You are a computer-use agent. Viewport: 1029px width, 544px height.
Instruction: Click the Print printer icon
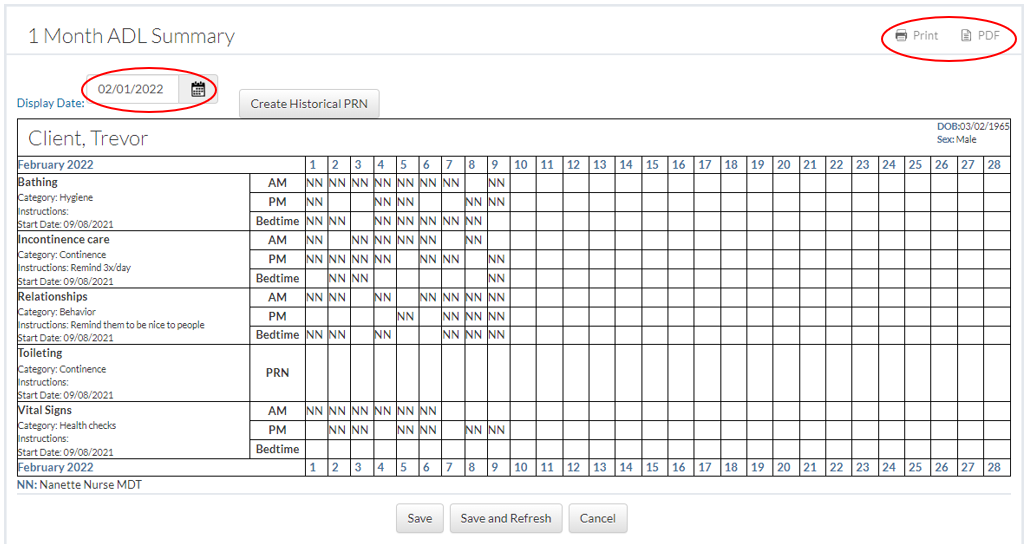901,36
